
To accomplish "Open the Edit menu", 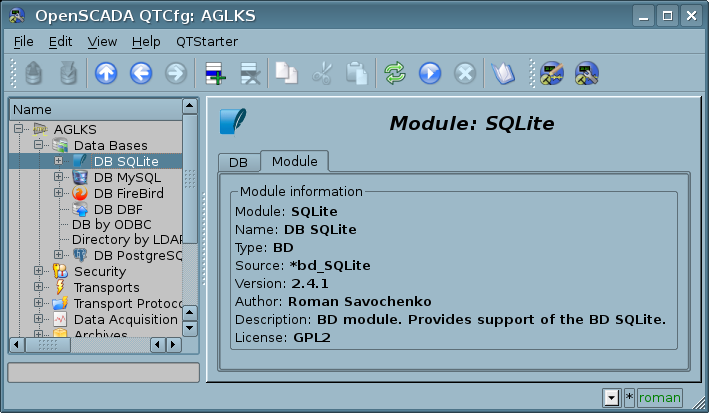I will [60, 42].
